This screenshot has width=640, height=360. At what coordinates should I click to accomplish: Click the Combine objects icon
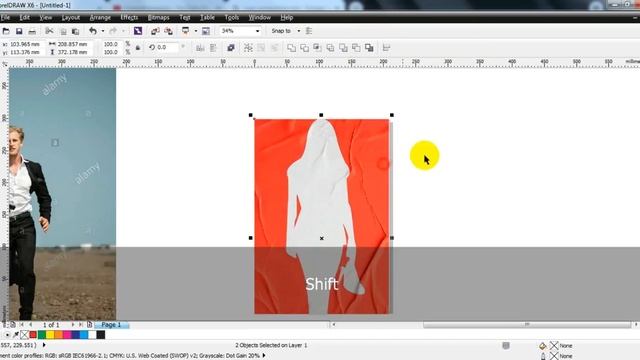231,48
